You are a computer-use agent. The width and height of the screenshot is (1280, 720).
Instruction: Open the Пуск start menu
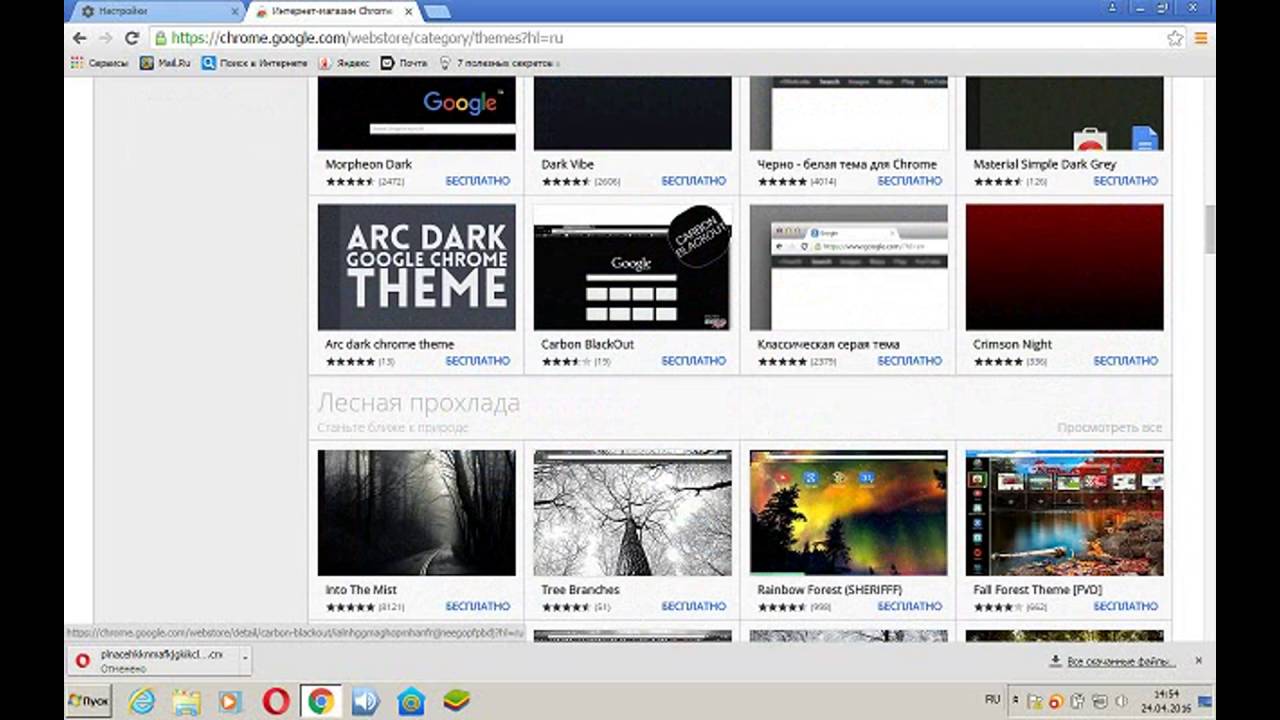[x=89, y=701]
